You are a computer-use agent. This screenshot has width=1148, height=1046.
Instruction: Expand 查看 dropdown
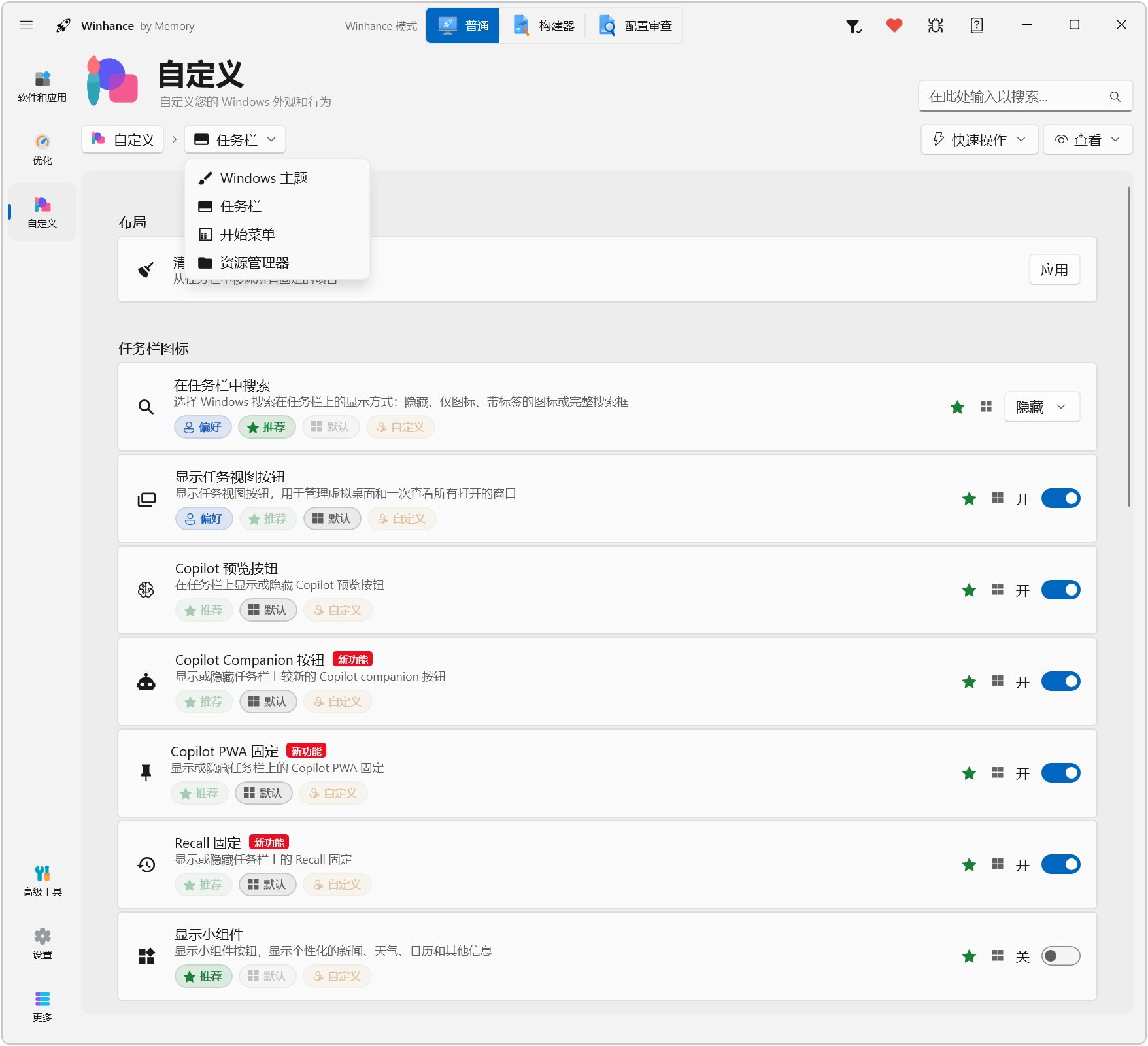pyautogui.click(x=1088, y=140)
